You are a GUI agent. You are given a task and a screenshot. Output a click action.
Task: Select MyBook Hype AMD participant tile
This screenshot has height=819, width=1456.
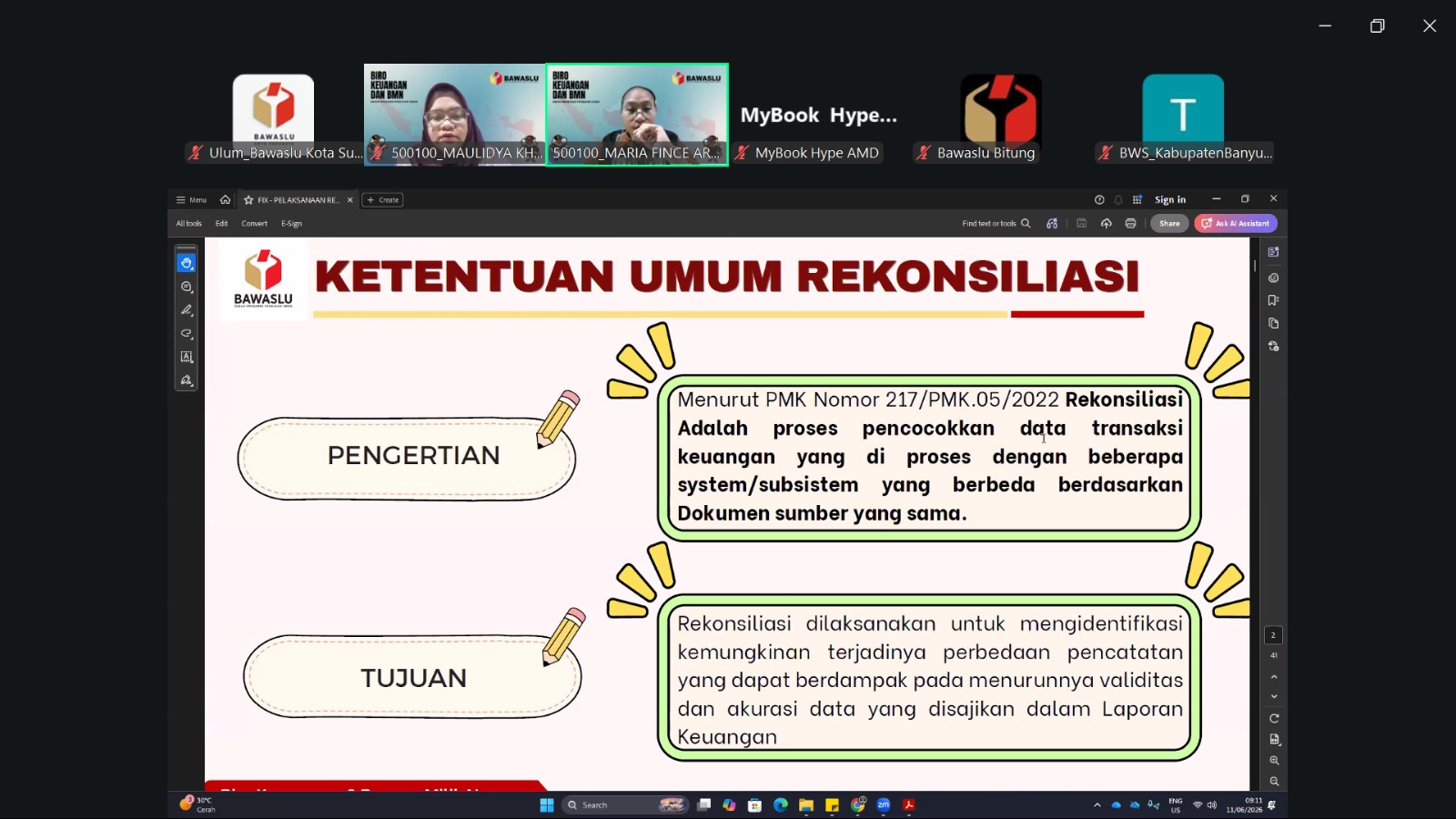(x=818, y=116)
